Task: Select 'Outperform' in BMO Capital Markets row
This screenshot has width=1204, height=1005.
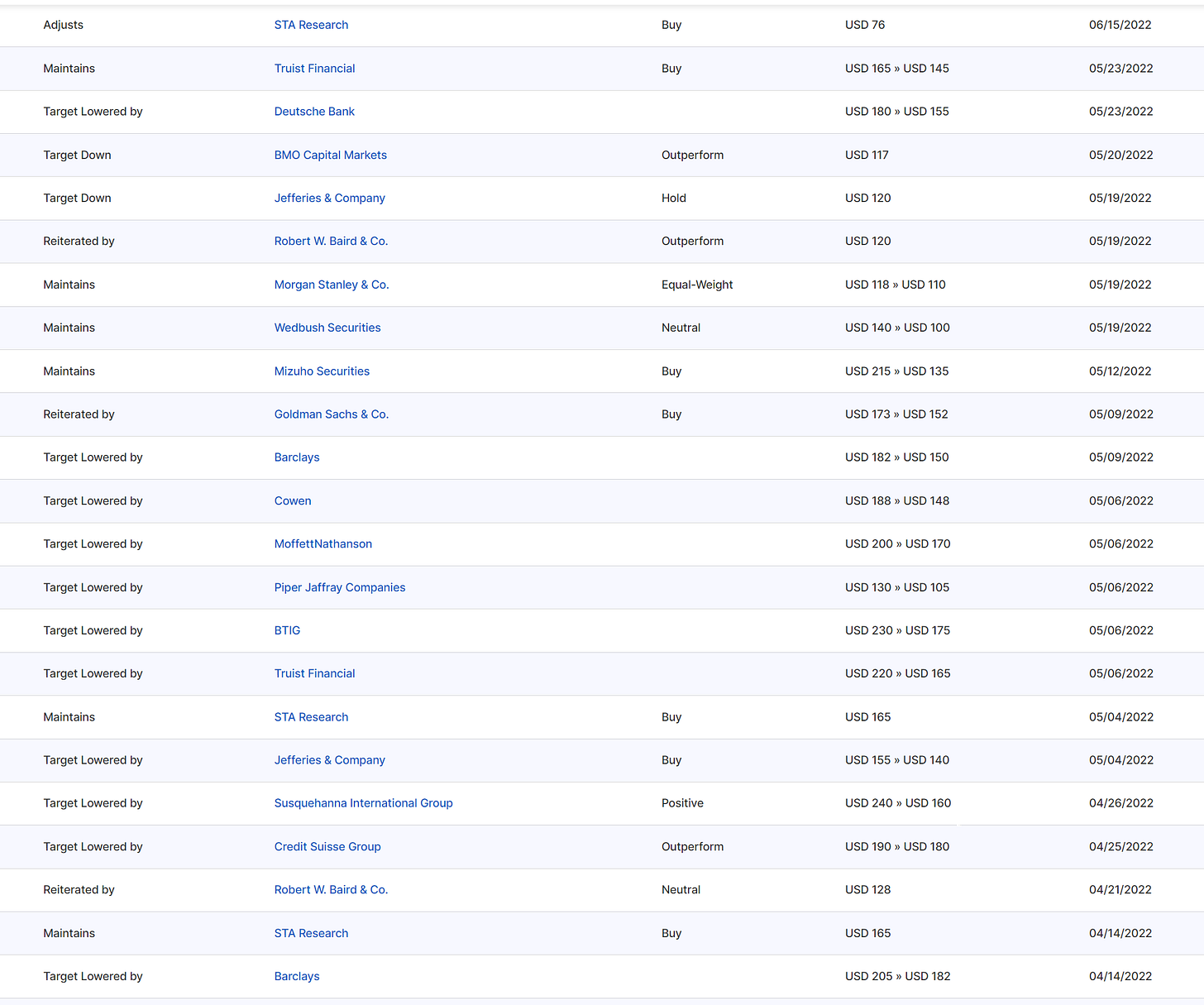Action: [692, 155]
